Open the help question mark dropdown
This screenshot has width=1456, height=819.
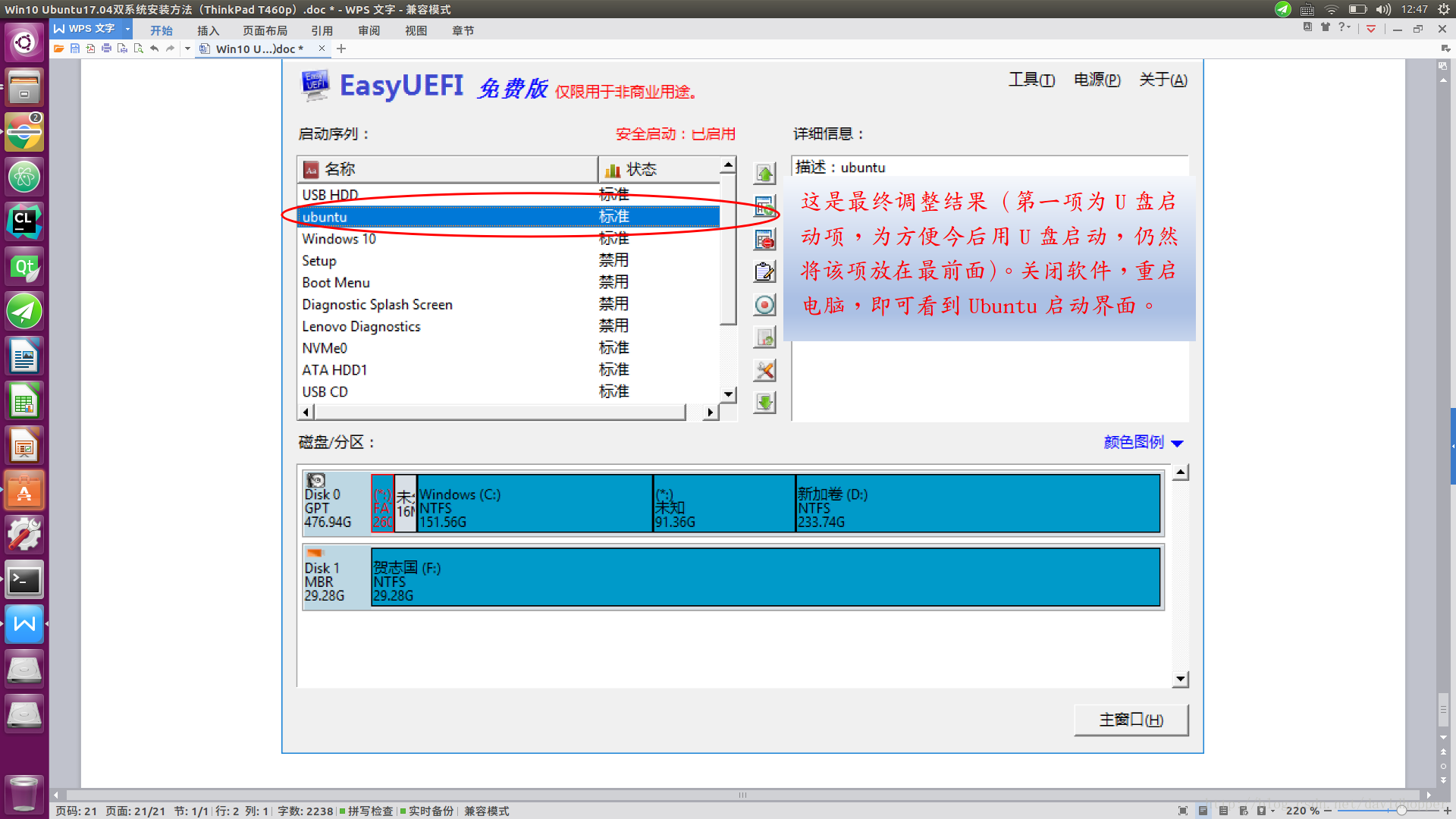pyautogui.click(x=1344, y=27)
